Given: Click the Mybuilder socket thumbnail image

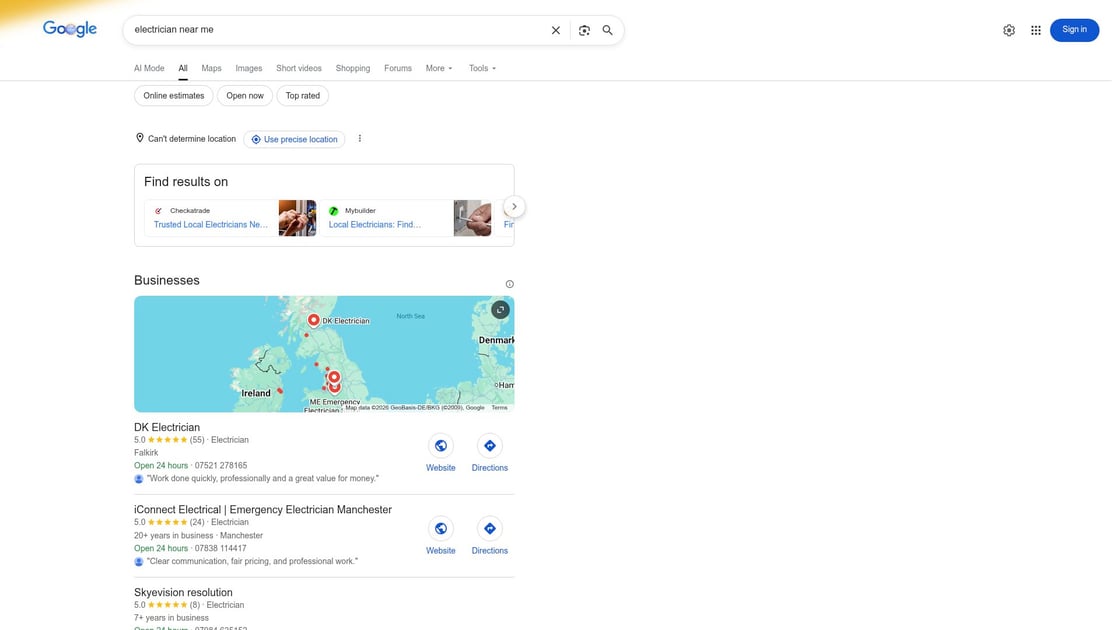Looking at the screenshot, I should 472,218.
